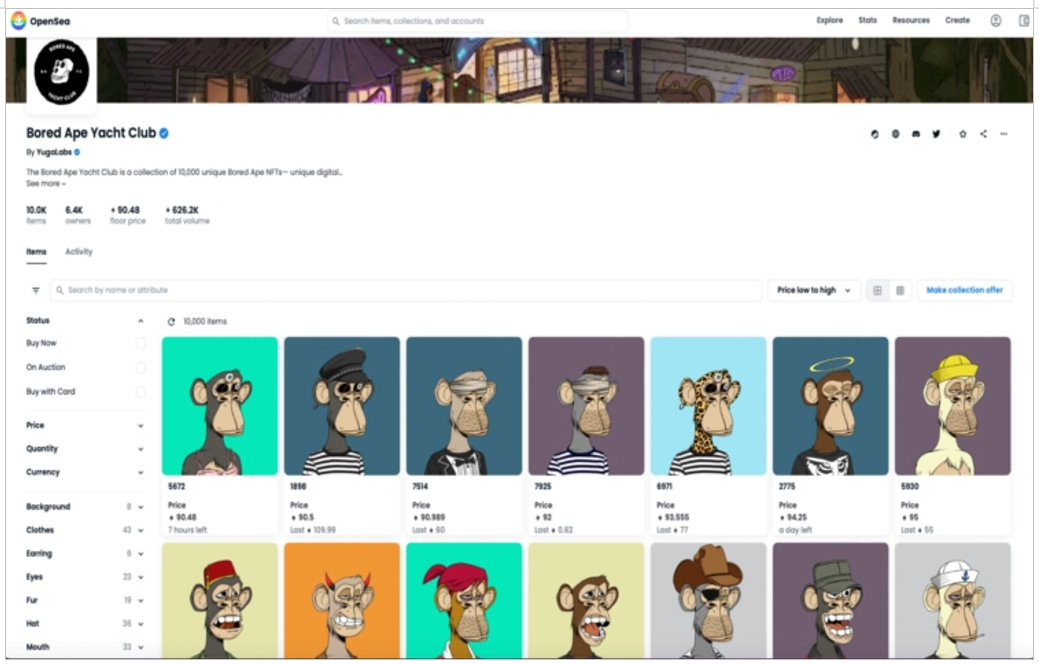Click the 90.48 floor price stat
The height and width of the screenshot is (664, 1039).
(127, 215)
